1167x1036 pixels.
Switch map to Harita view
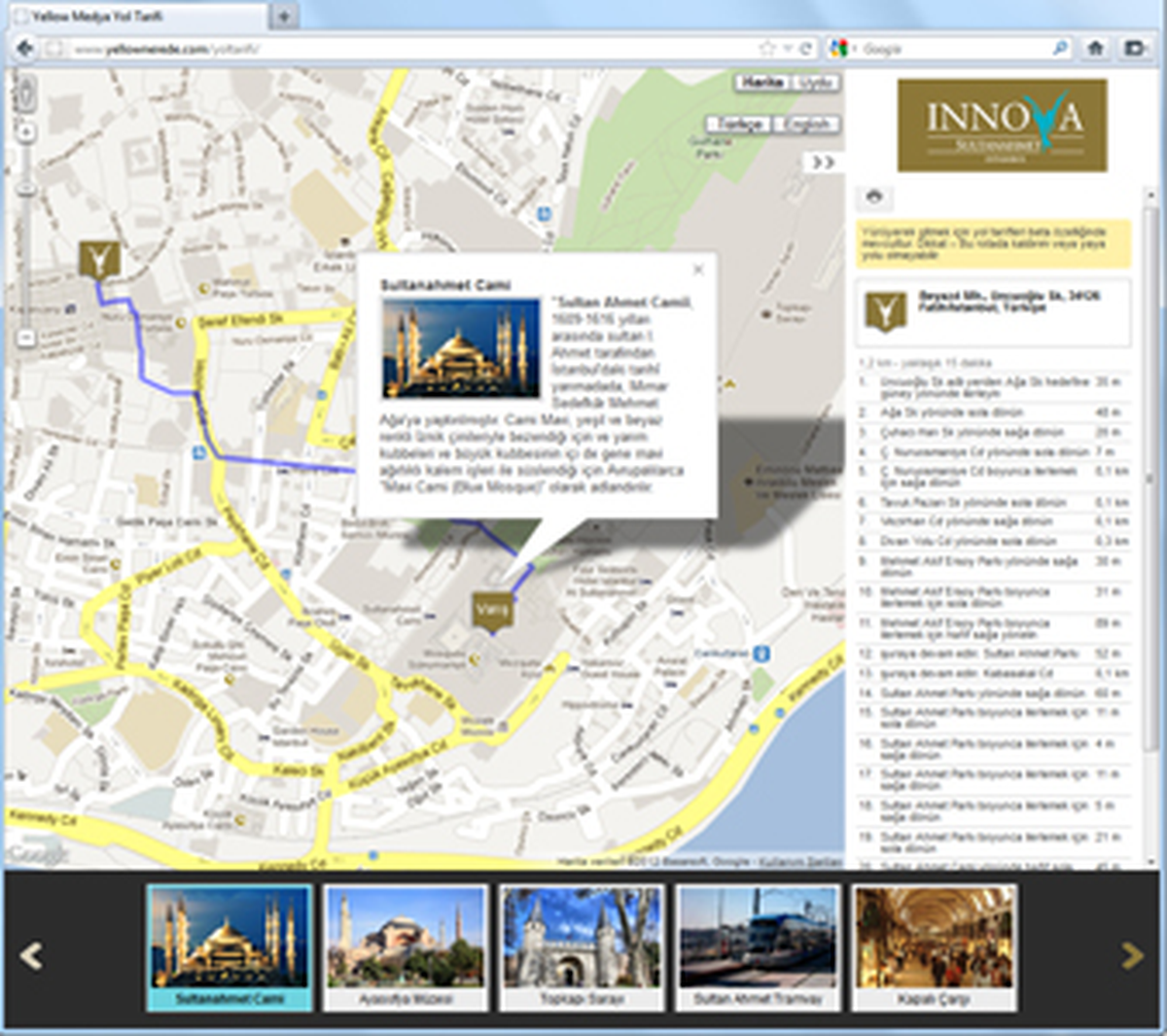(x=762, y=83)
